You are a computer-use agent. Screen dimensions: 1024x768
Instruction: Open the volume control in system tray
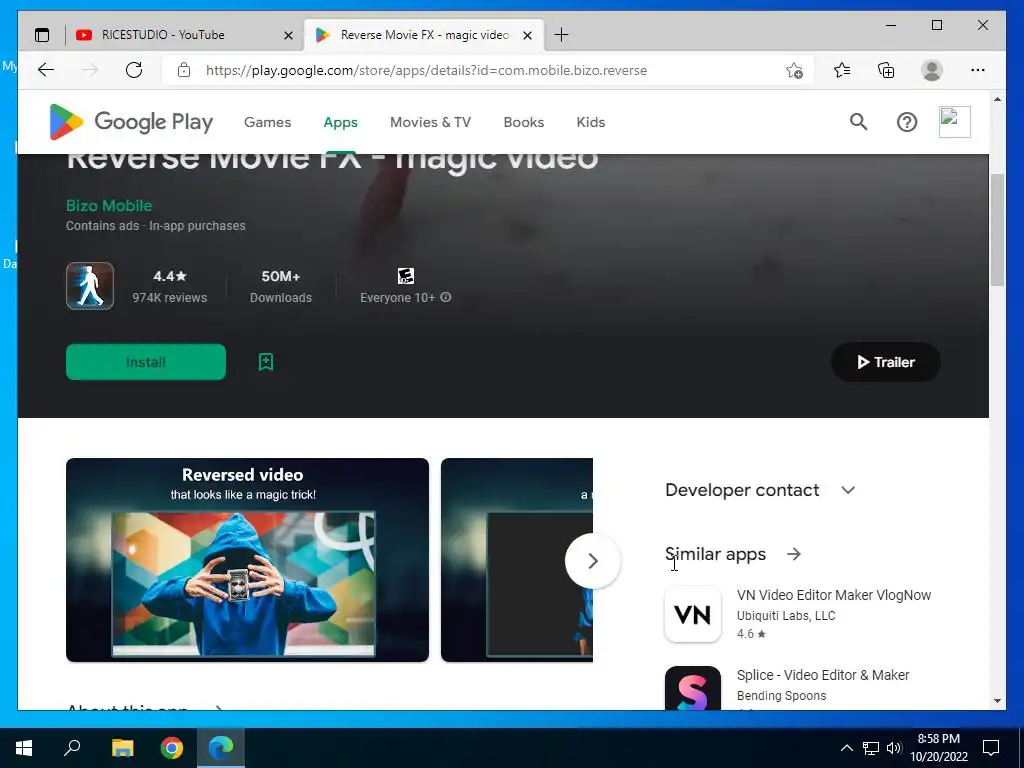click(894, 748)
